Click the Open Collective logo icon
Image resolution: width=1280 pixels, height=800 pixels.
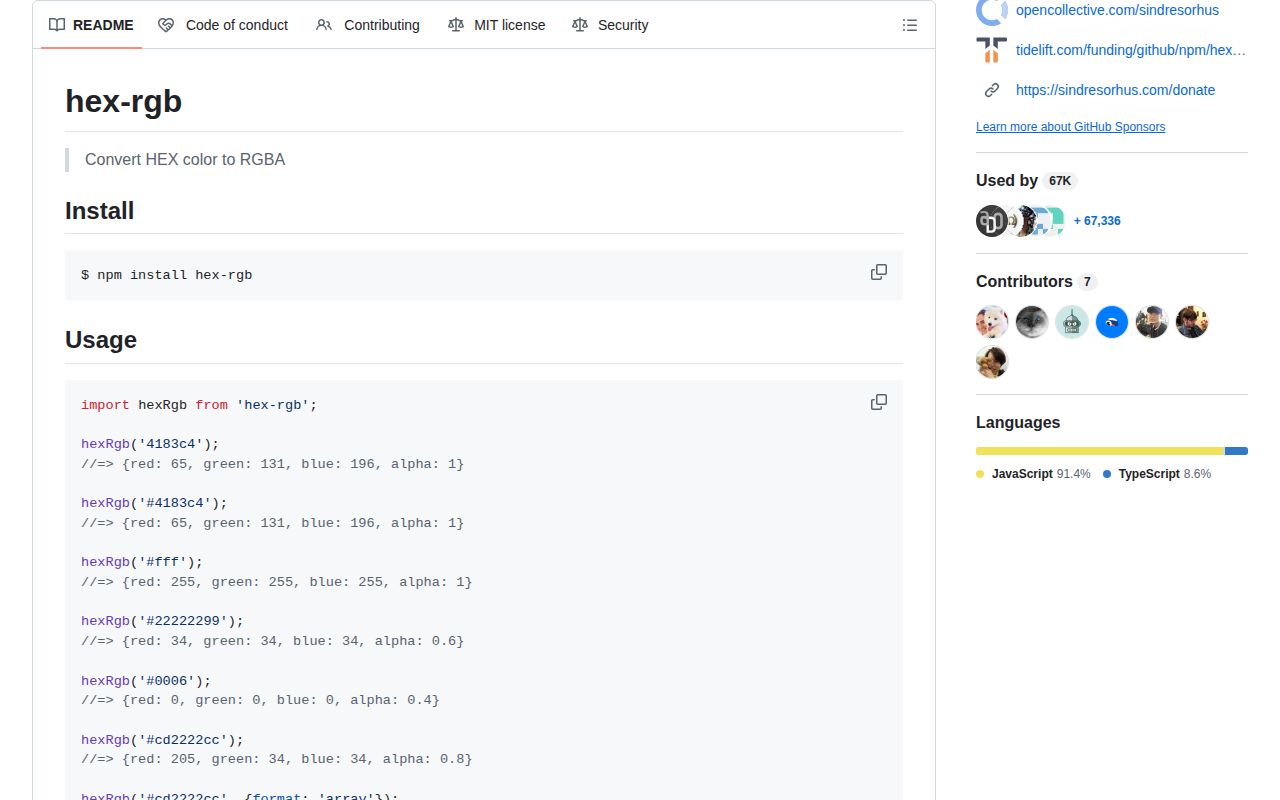pyautogui.click(x=992, y=10)
